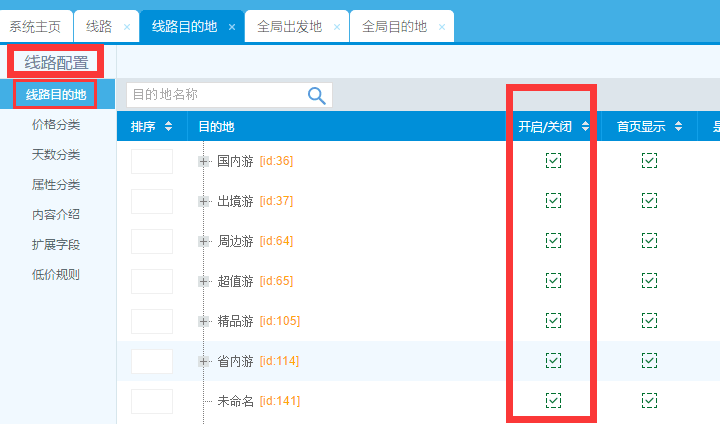Close the 线路 tab
The width and height of the screenshot is (720, 424).
tap(126, 27)
